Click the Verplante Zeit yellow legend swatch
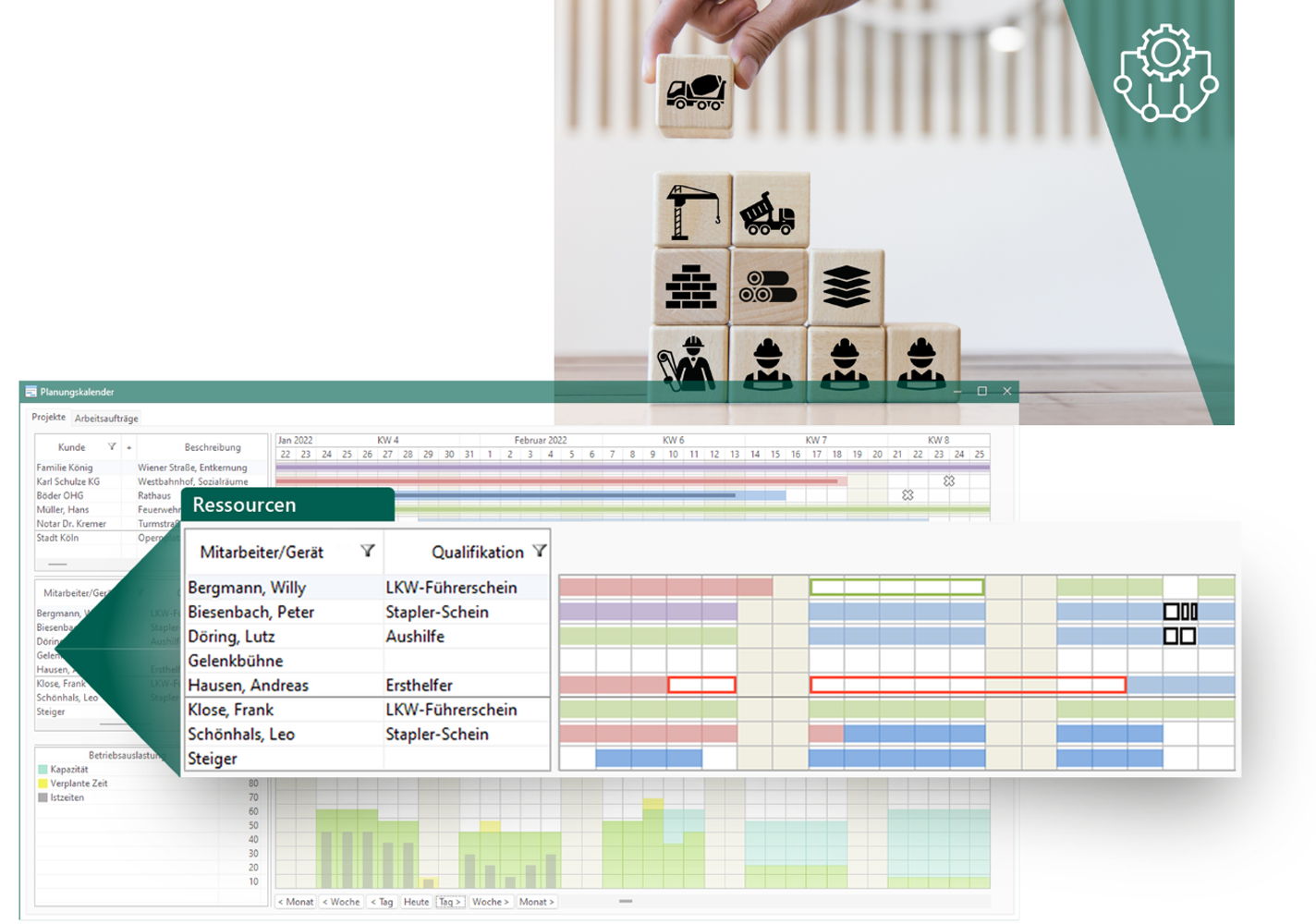Screen dimensions: 1316x924 [x=43, y=784]
